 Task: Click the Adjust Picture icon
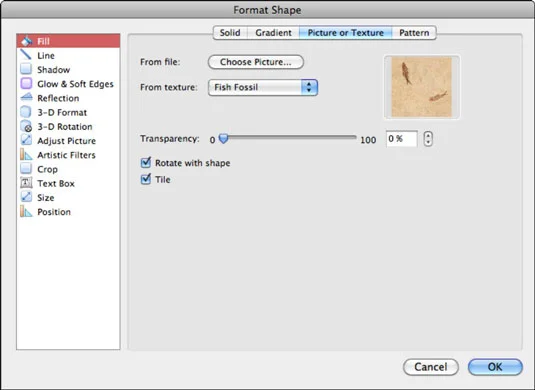tap(26, 140)
